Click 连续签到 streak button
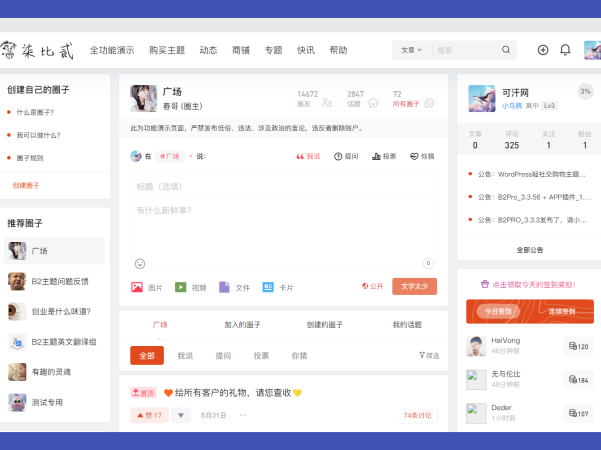Viewport: 601px width, 450px height. [562, 311]
